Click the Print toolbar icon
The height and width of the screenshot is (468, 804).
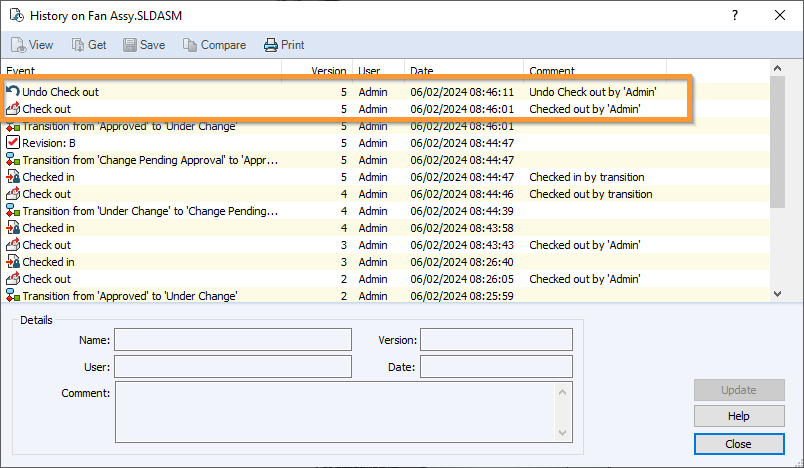[x=270, y=45]
